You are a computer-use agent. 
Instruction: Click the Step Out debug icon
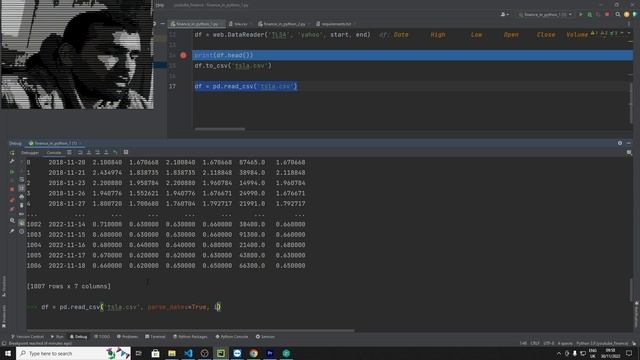click(106, 152)
